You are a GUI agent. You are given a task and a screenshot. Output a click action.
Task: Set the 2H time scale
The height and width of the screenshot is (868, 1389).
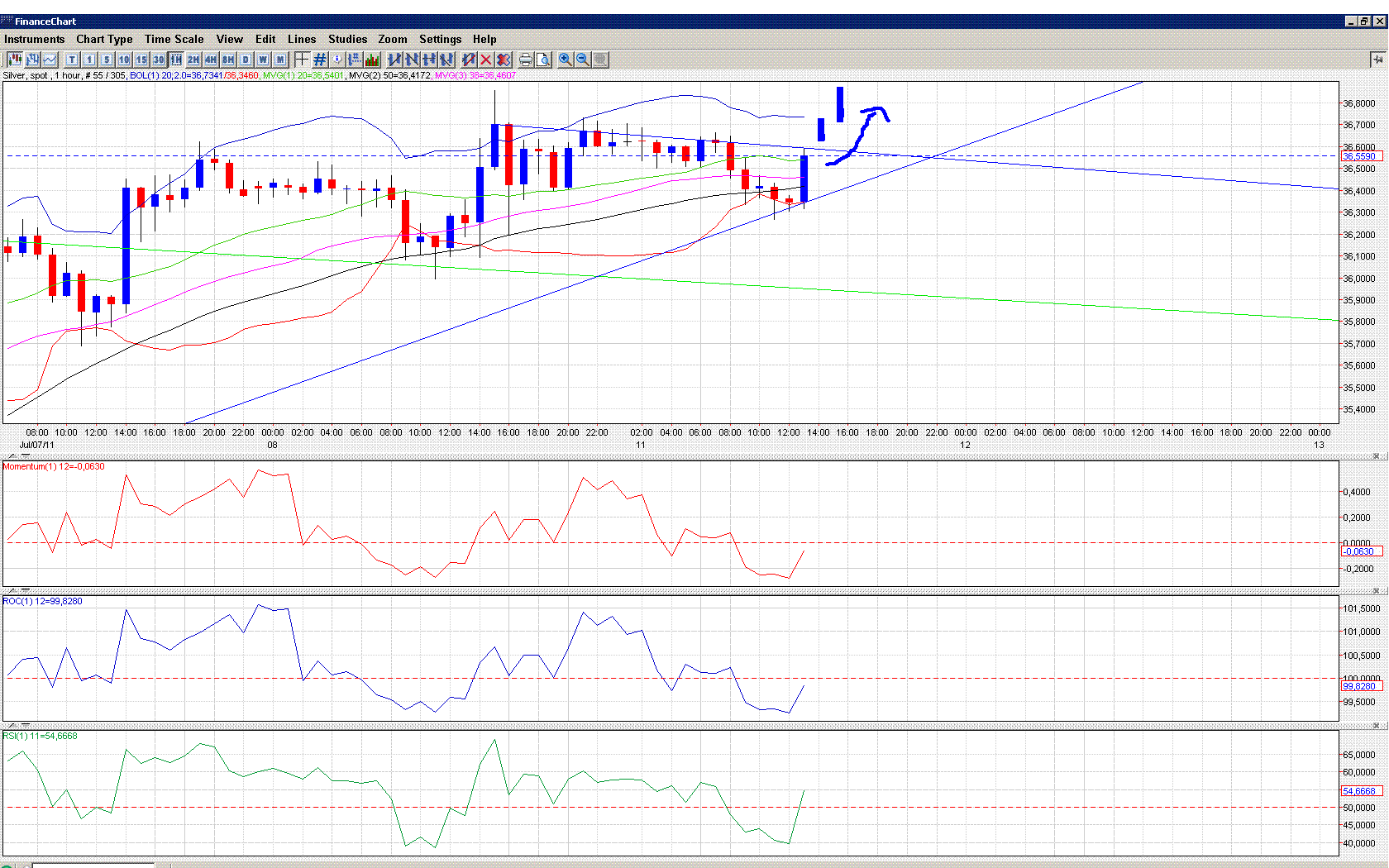point(193,60)
